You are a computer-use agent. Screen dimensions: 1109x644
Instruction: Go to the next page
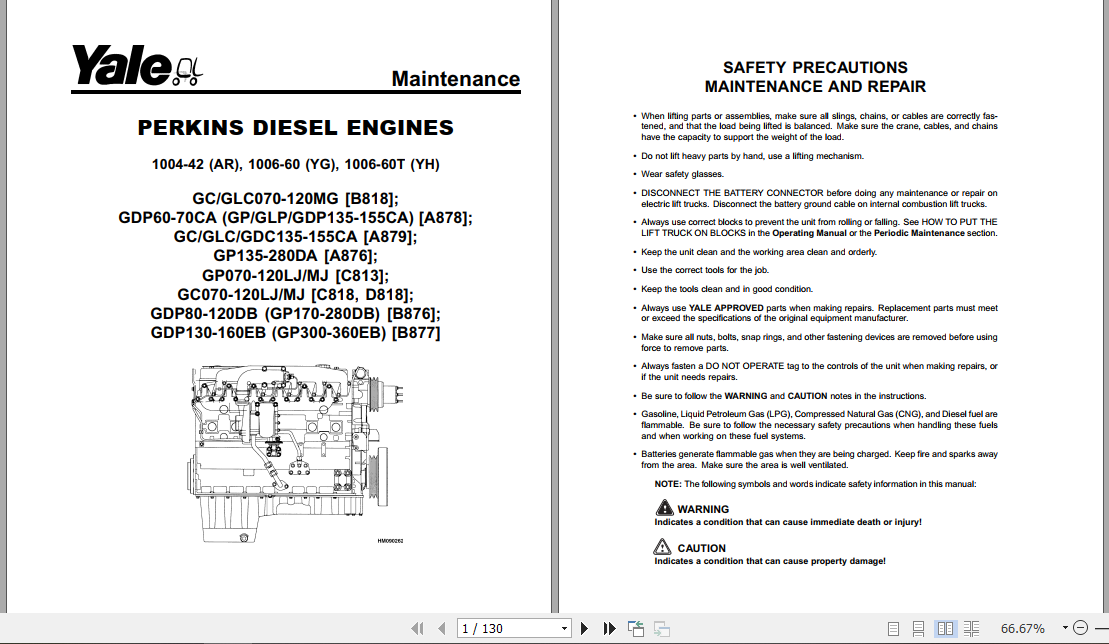tap(584, 628)
